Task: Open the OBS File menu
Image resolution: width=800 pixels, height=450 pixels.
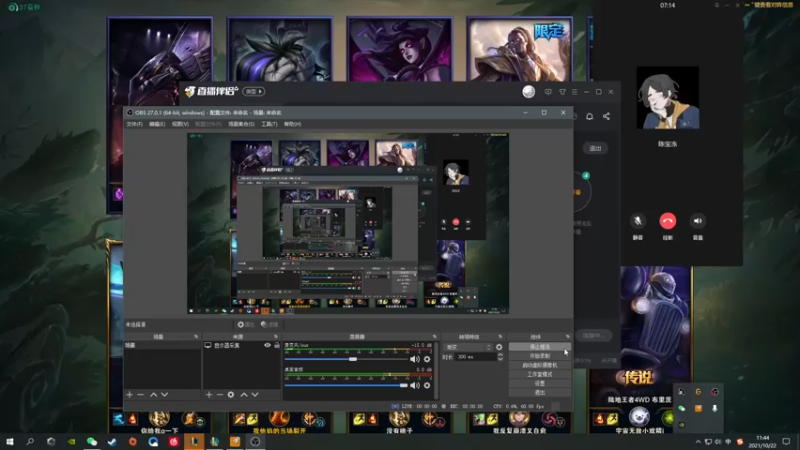Action: [135, 124]
